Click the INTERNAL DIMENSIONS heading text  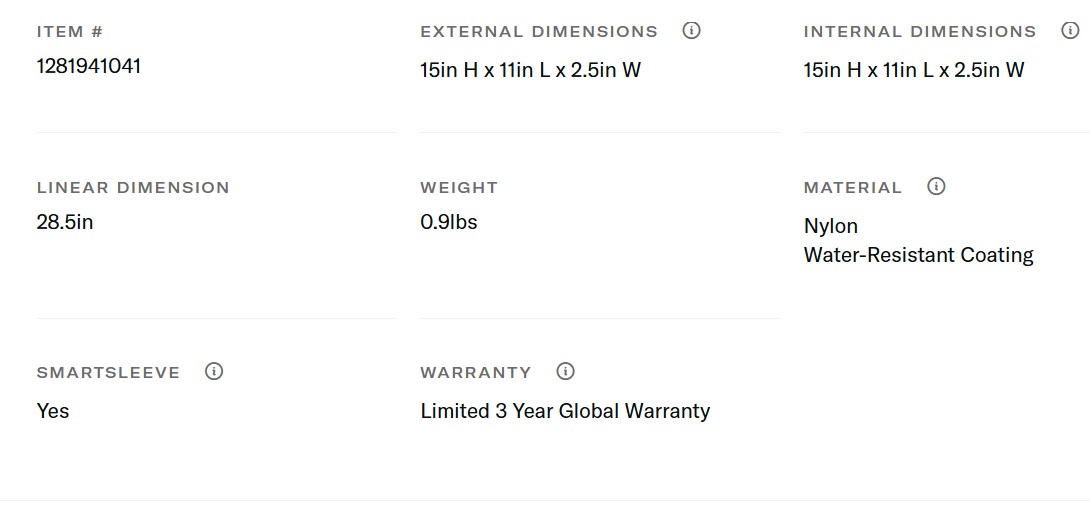(x=920, y=32)
